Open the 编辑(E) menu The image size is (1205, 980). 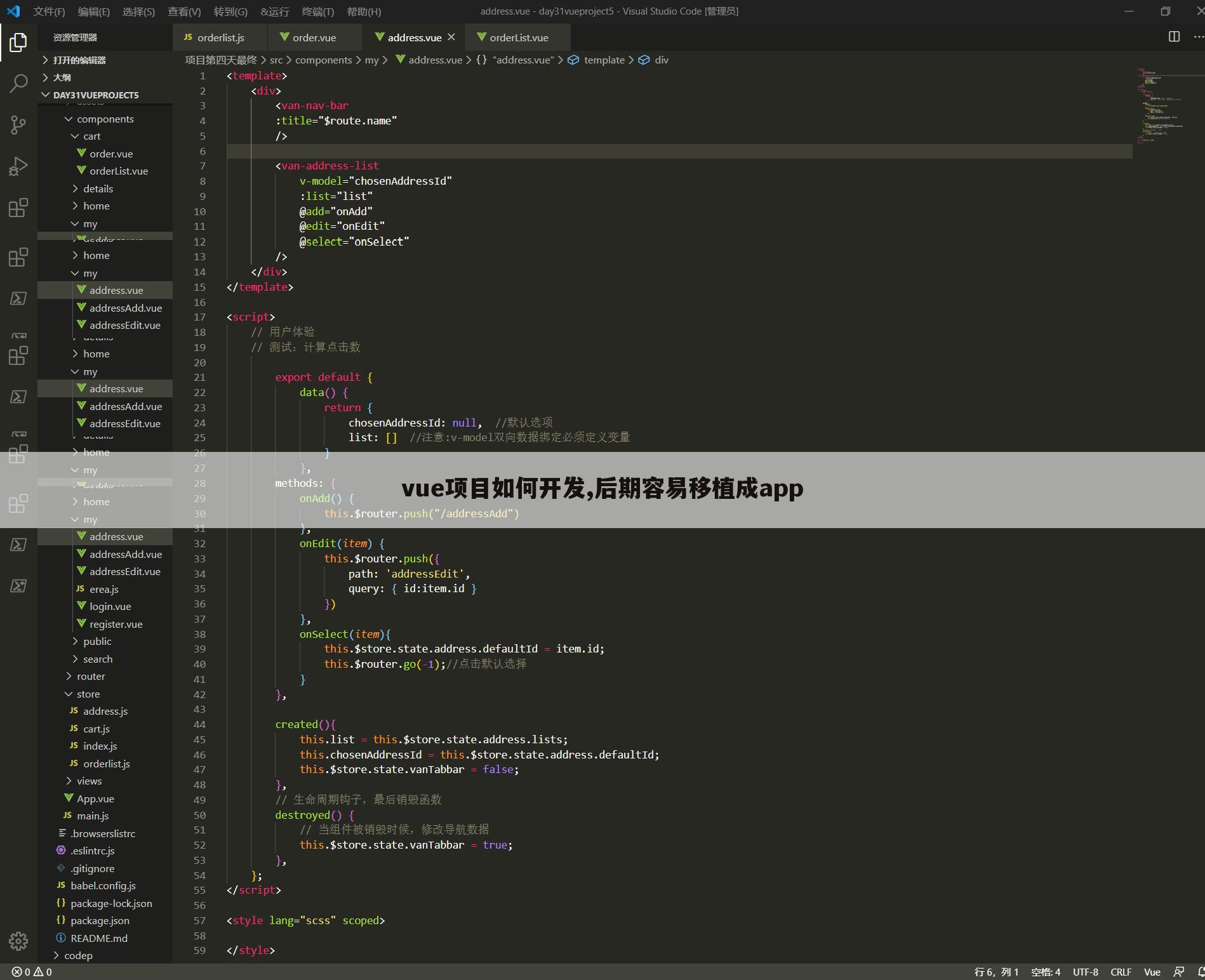(93, 11)
